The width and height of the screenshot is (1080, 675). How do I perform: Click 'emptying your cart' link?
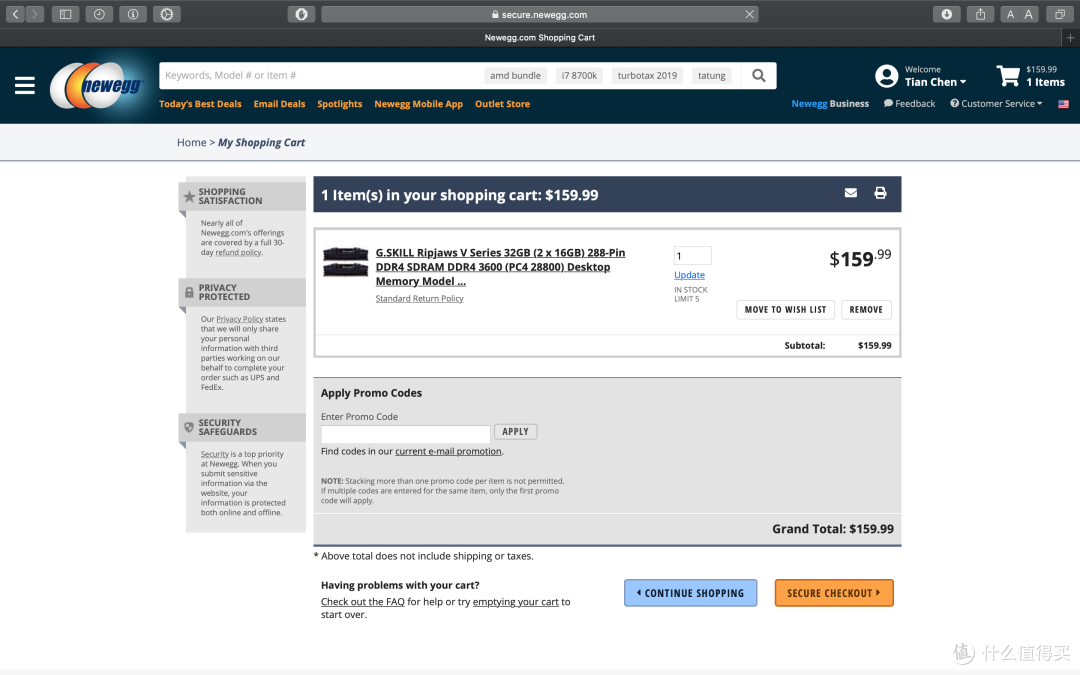click(515, 602)
